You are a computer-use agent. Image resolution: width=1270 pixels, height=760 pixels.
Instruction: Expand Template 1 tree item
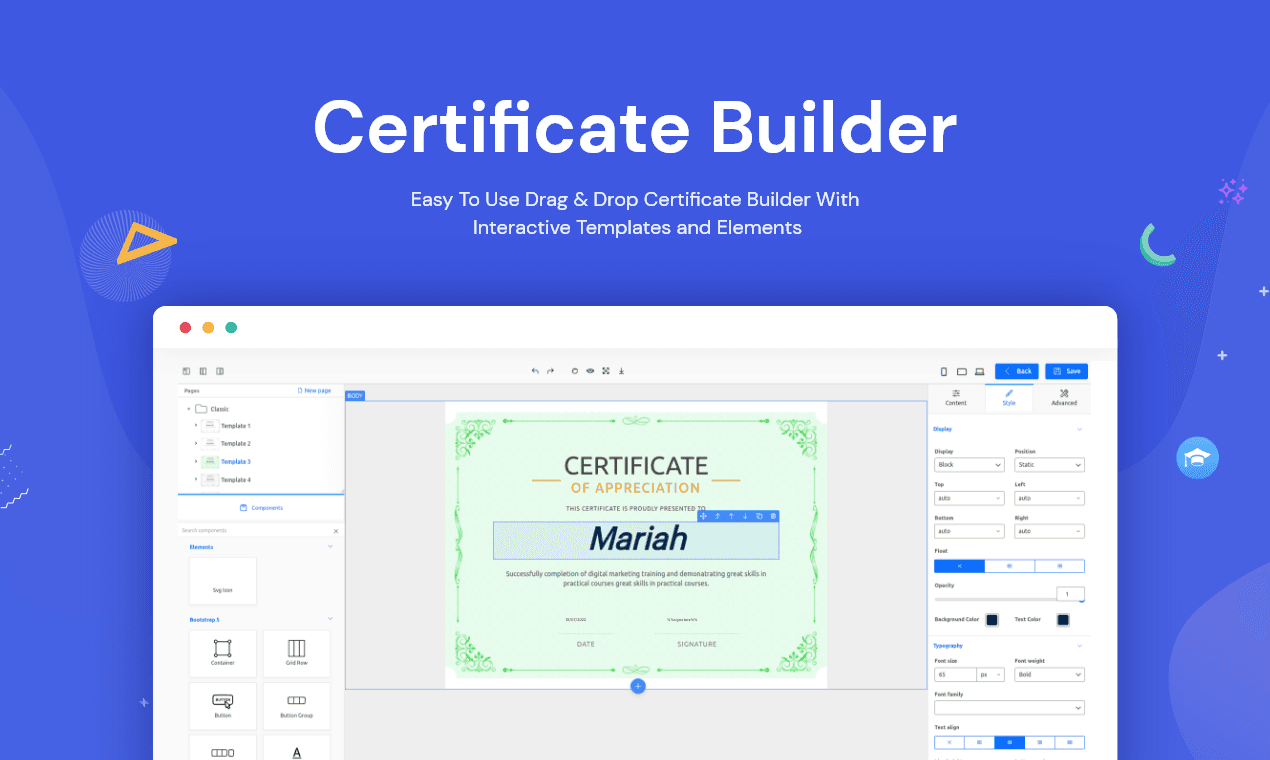(196, 426)
